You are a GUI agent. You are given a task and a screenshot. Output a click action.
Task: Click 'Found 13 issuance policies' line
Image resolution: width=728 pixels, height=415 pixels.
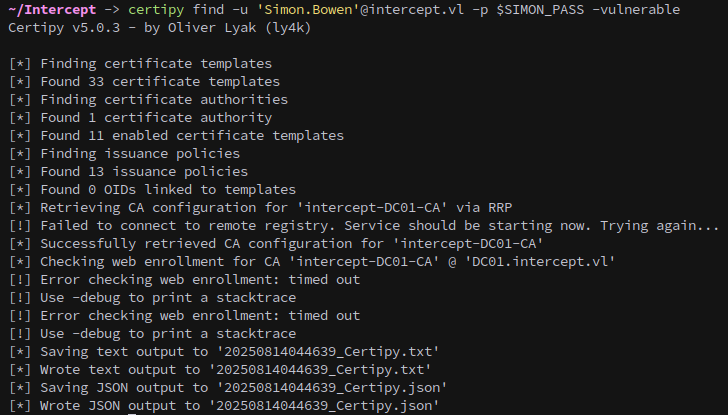point(144,172)
